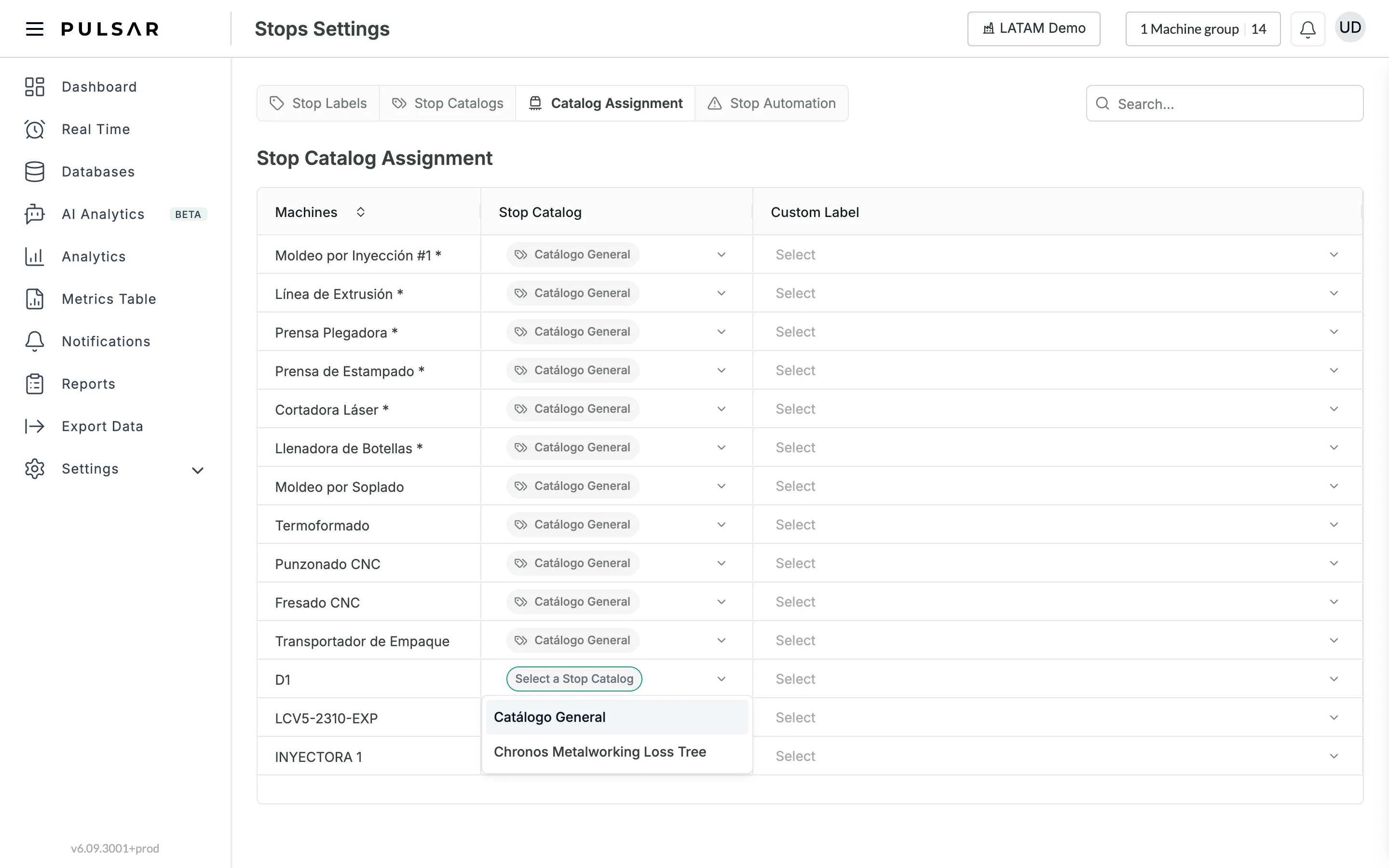
Task: Click the INYECTORA 1 machine name
Action: [318, 757]
